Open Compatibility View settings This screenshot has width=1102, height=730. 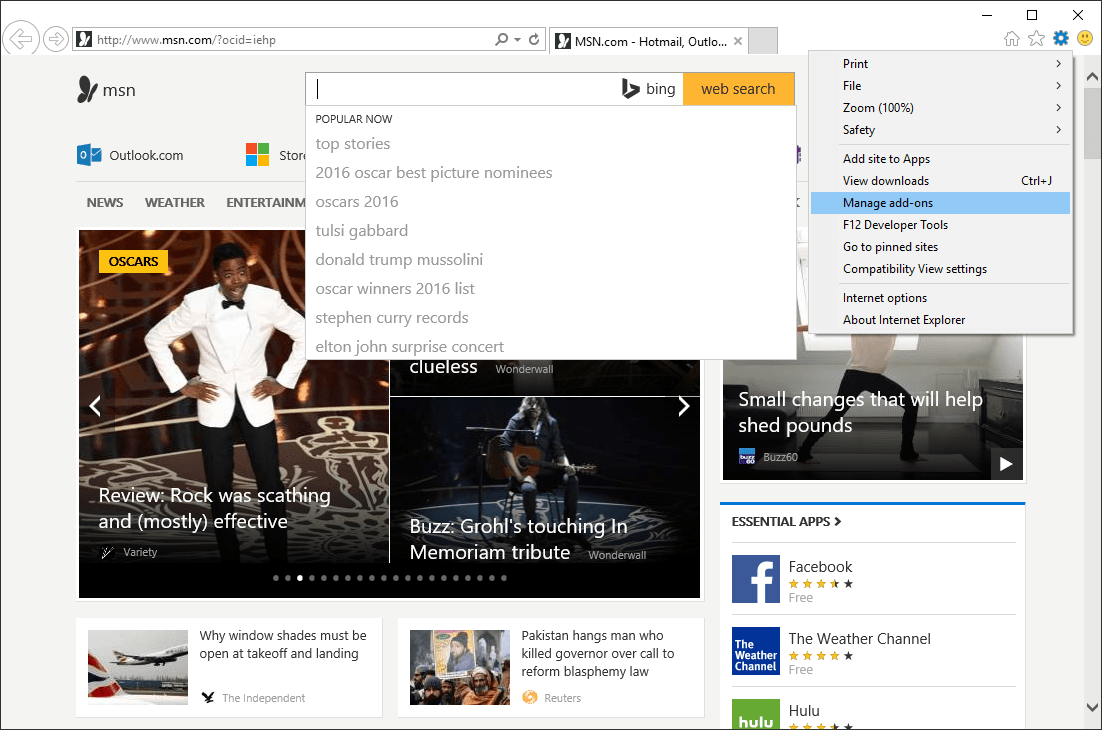(941, 269)
